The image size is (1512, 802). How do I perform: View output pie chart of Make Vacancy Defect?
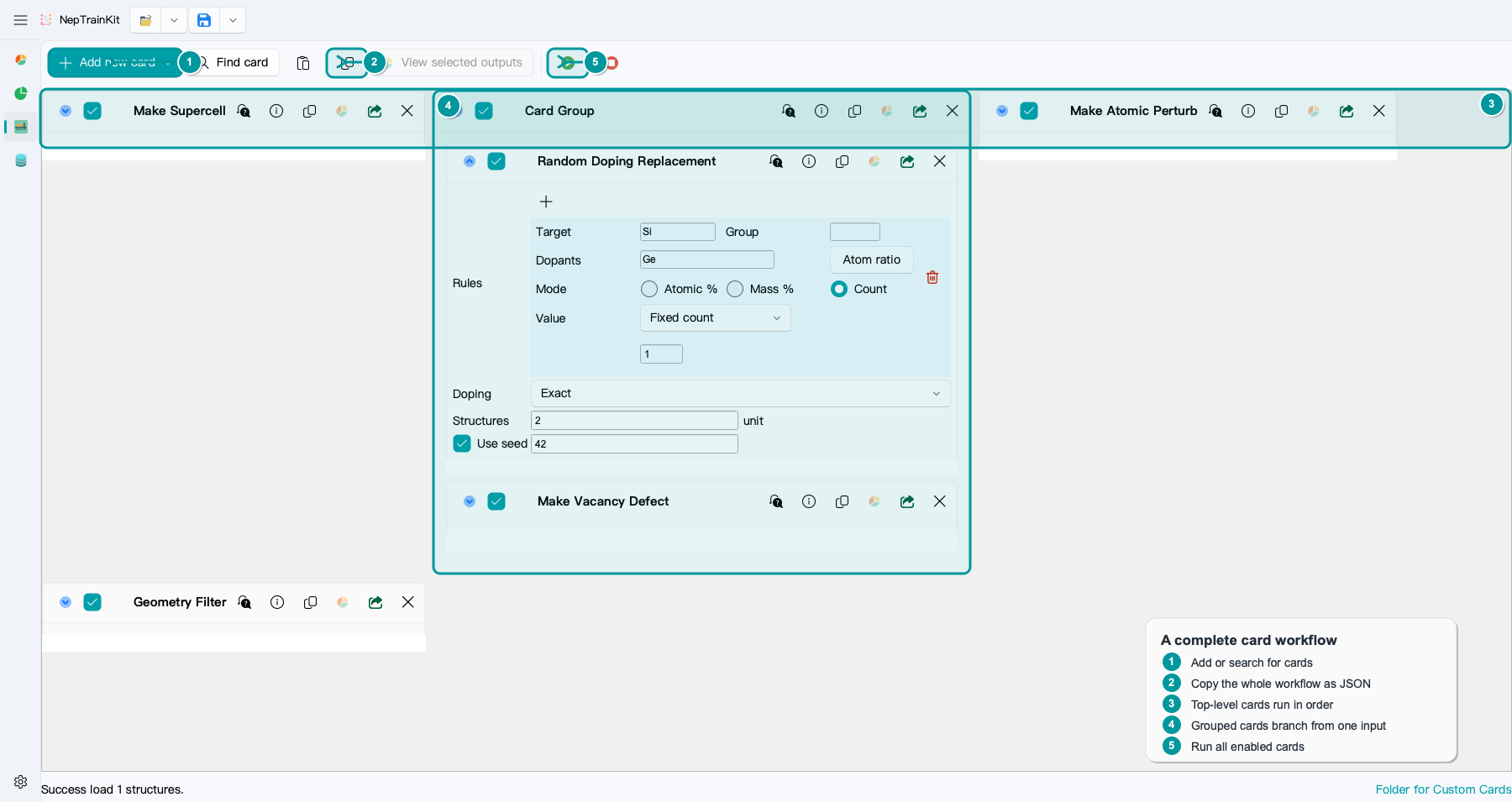[874, 501]
